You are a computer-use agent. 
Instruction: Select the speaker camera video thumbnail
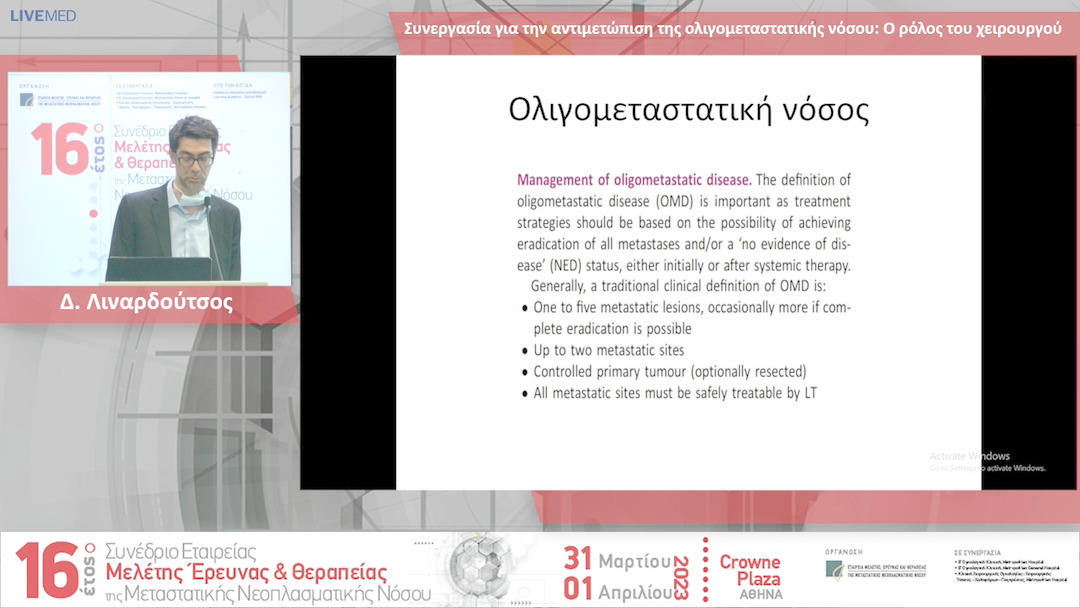(x=150, y=178)
